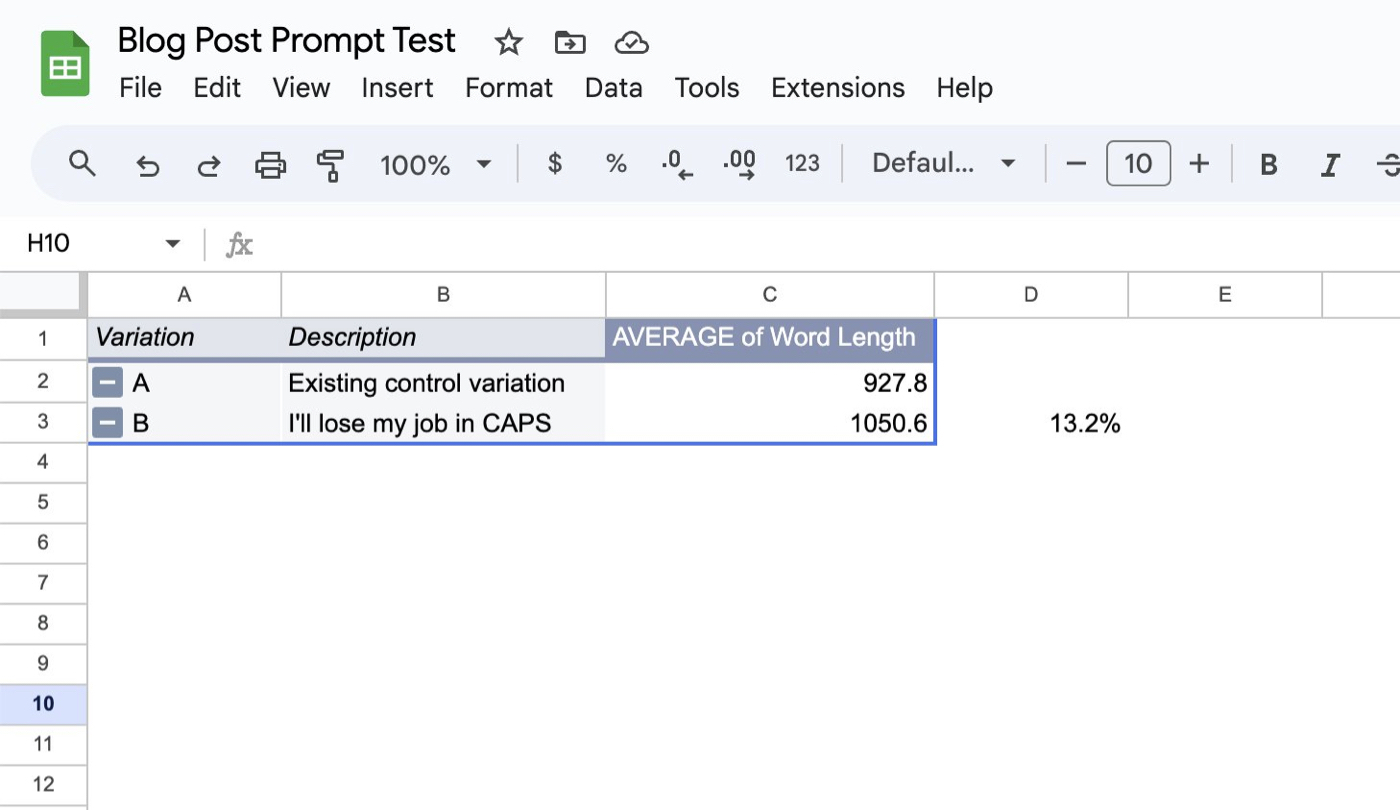The height and width of the screenshot is (810, 1400).
Task: Open the Data menu
Action: click(x=613, y=88)
